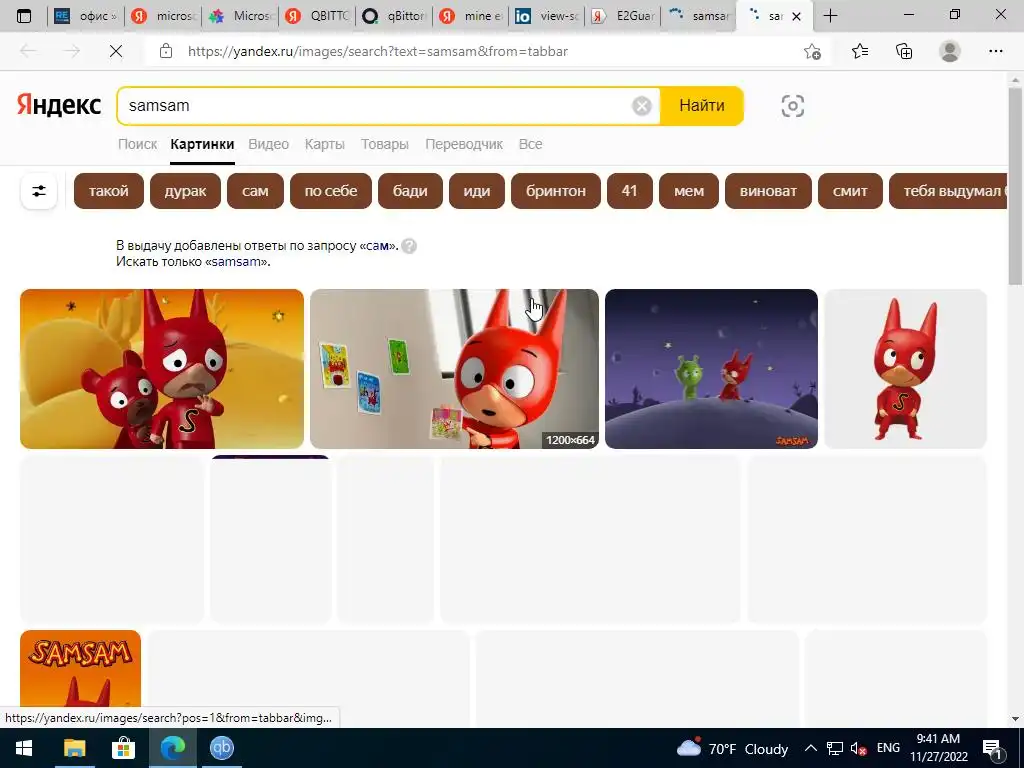
Task: Open the Favorites list icon
Action: click(x=860, y=51)
